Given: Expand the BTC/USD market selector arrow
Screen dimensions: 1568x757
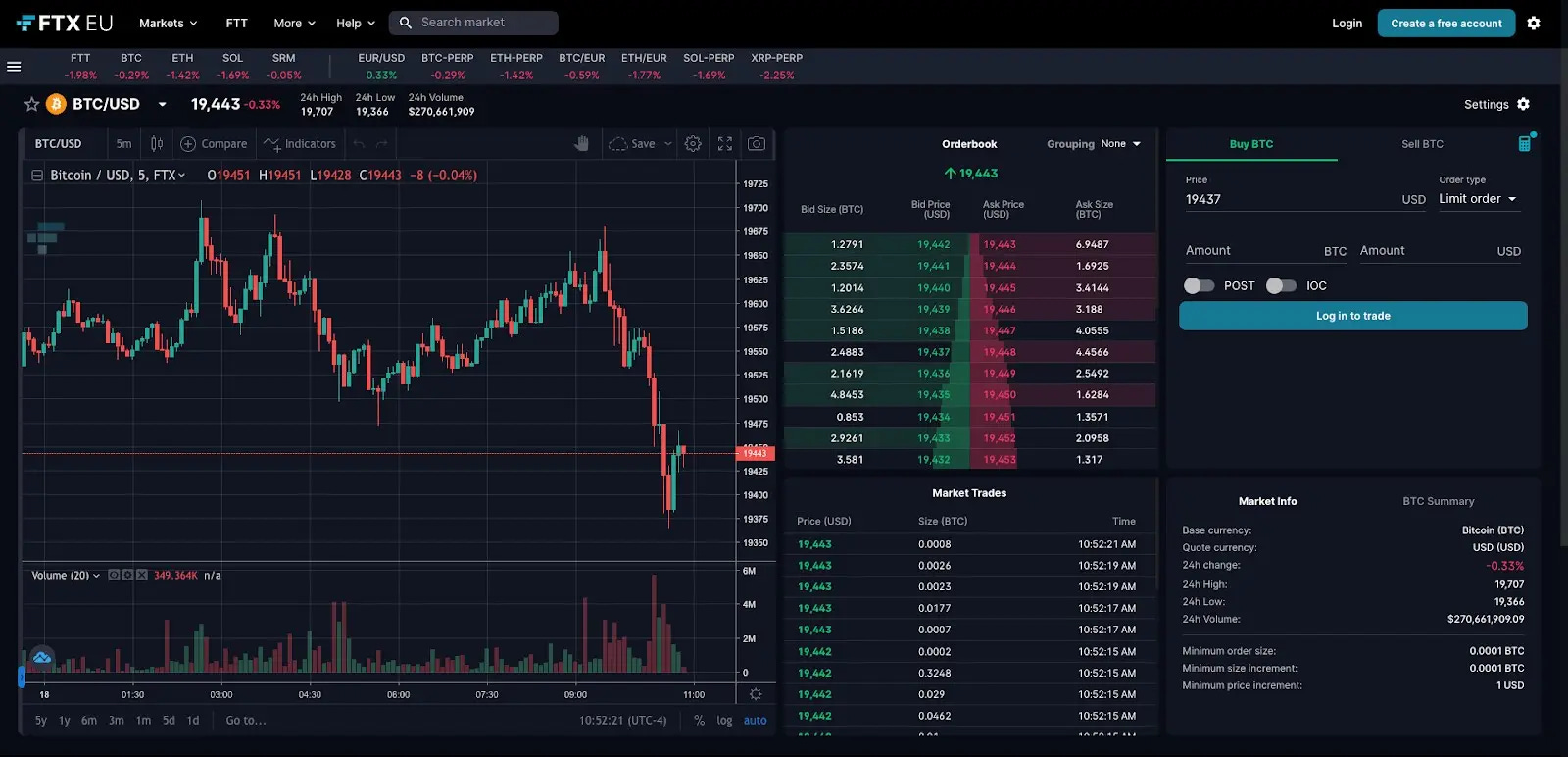Looking at the screenshot, I should (162, 104).
